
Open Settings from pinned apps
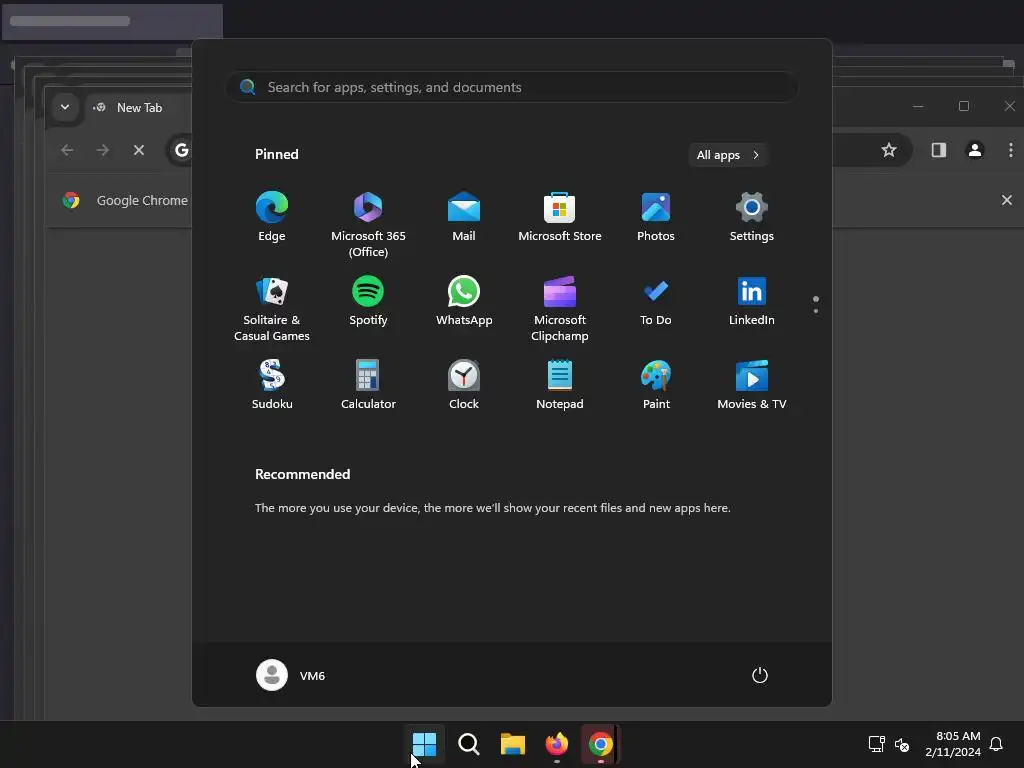752,217
